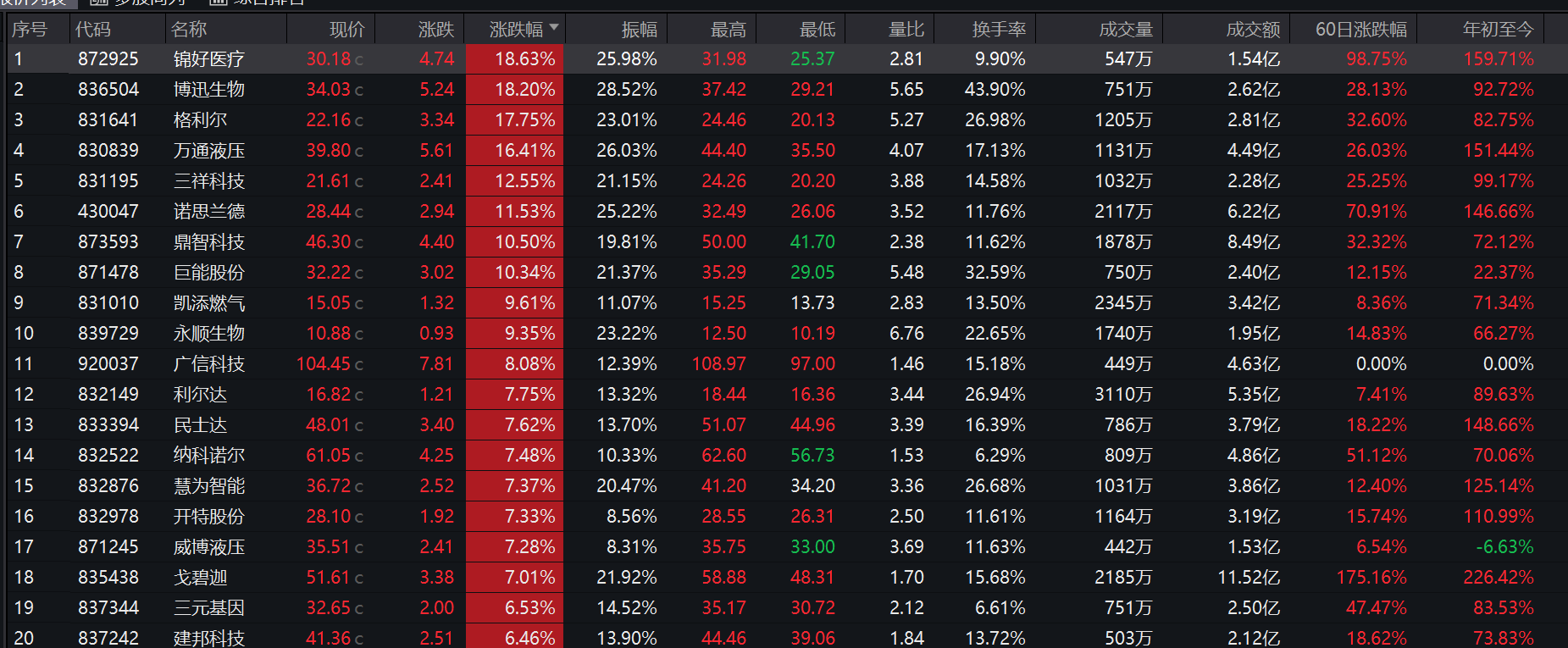Sort by the 名称 column header

(x=189, y=30)
